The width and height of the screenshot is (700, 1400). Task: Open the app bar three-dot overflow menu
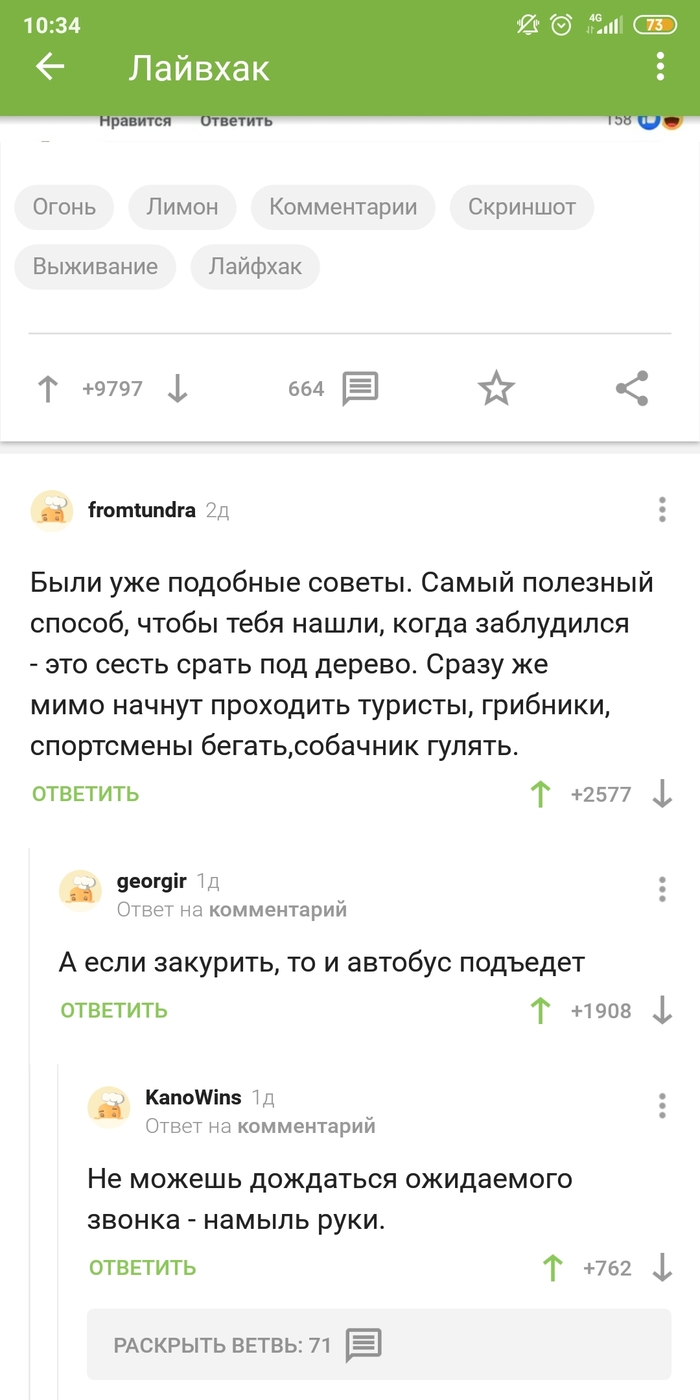coord(658,67)
